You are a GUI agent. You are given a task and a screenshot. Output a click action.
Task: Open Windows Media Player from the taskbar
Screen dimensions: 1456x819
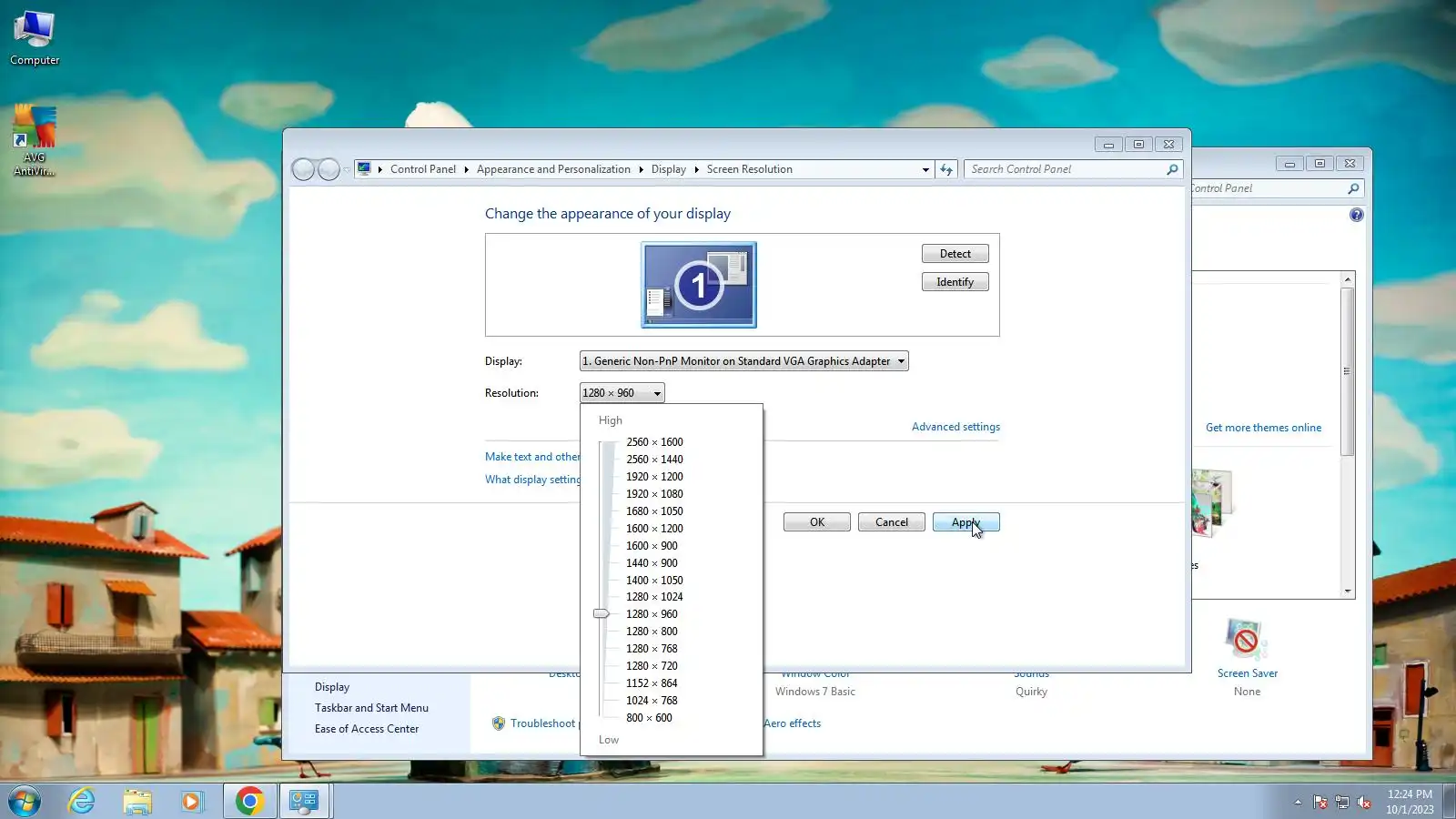point(191,801)
